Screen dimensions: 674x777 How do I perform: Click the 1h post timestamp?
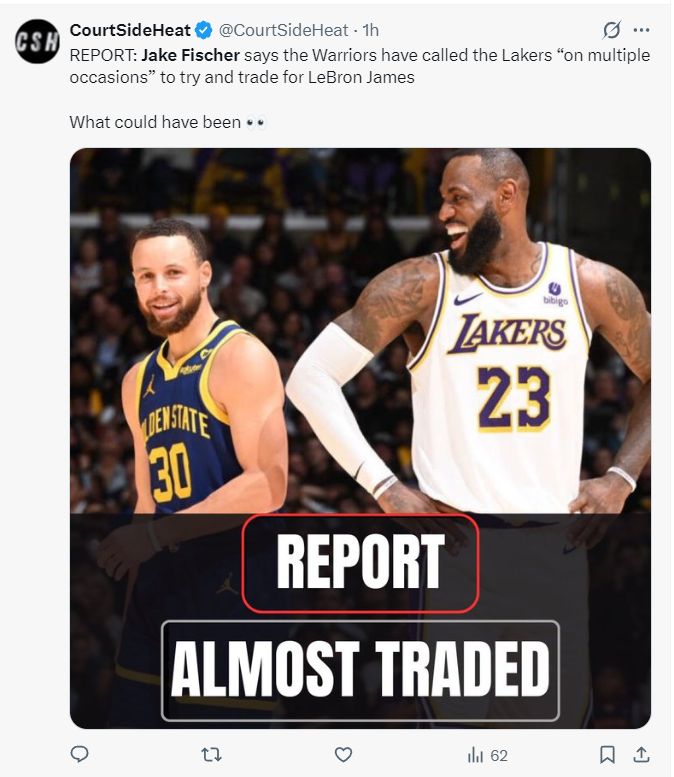369,30
